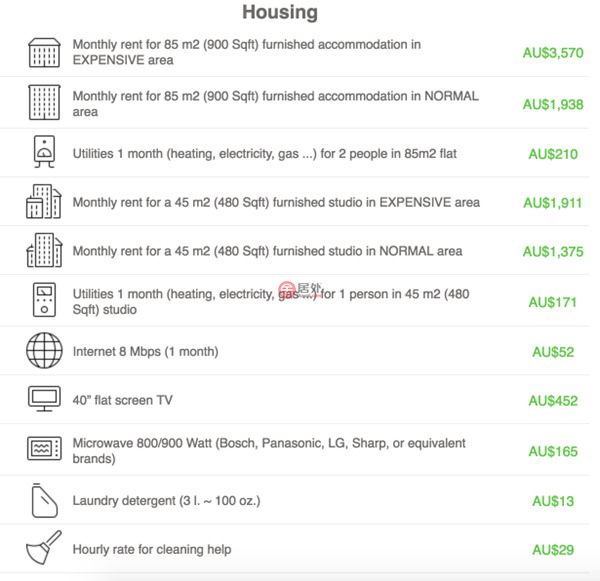Click the water heater icon for 2-person utilities

pos(44,153)
